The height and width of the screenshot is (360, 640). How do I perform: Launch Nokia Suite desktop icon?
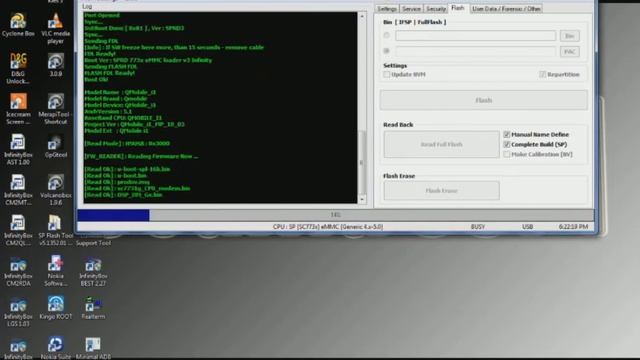coord(56,347)
